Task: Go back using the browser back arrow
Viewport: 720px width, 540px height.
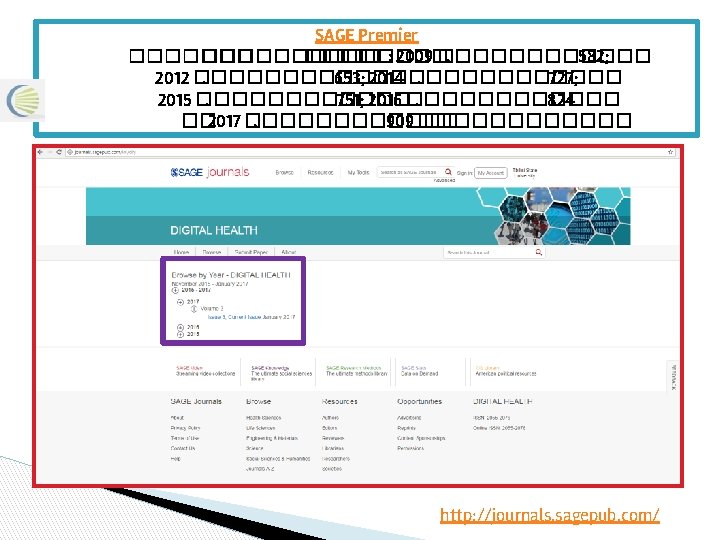Action: click(x=41, y=152)
